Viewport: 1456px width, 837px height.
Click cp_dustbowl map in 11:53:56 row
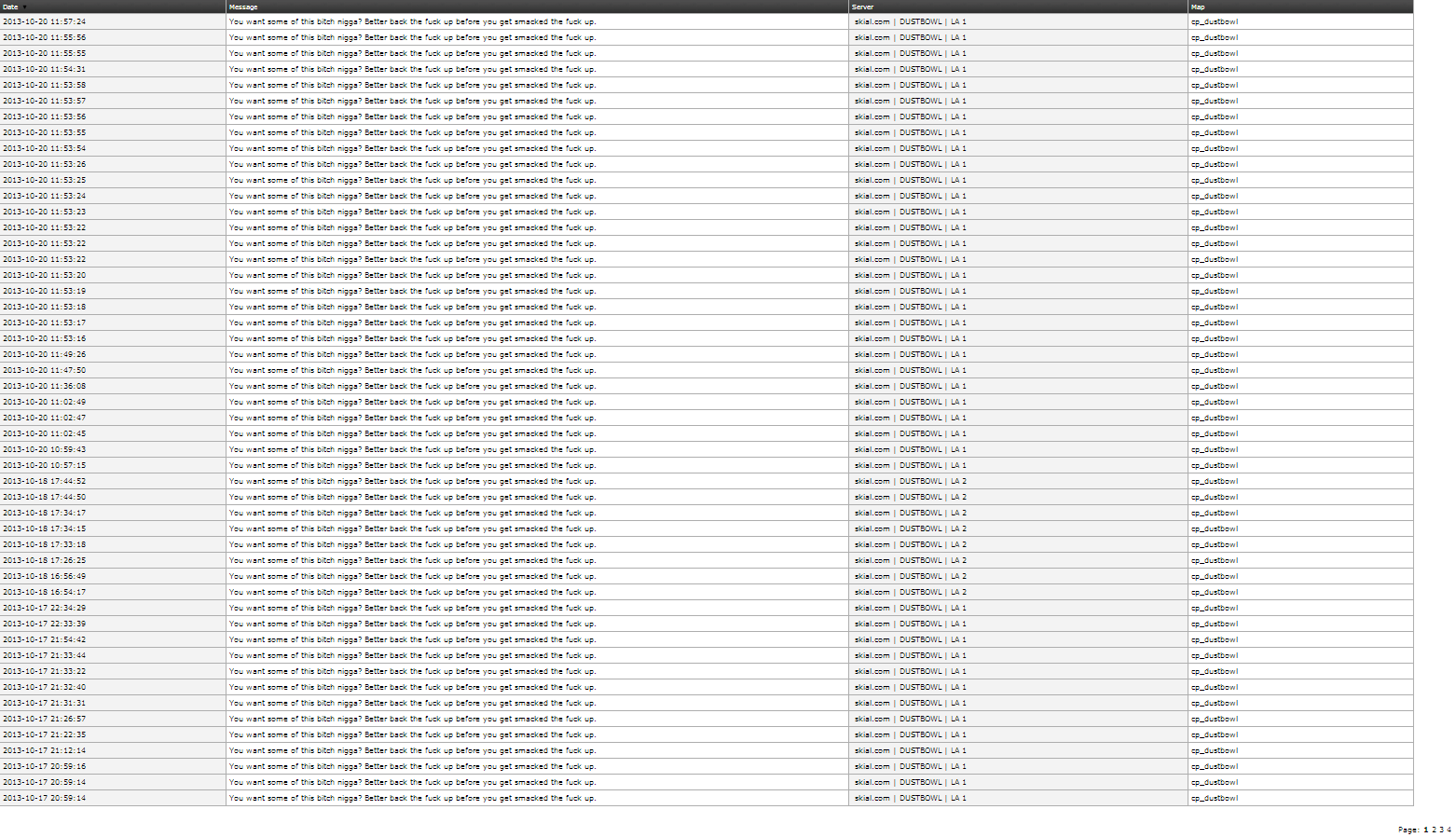pos(1215,117)
